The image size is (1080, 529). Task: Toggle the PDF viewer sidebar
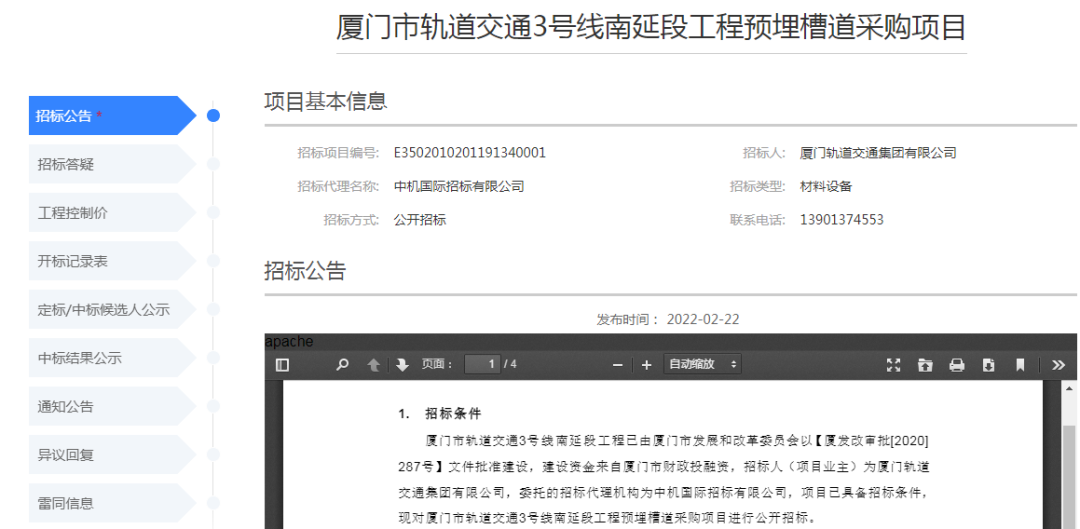[282, 365]
